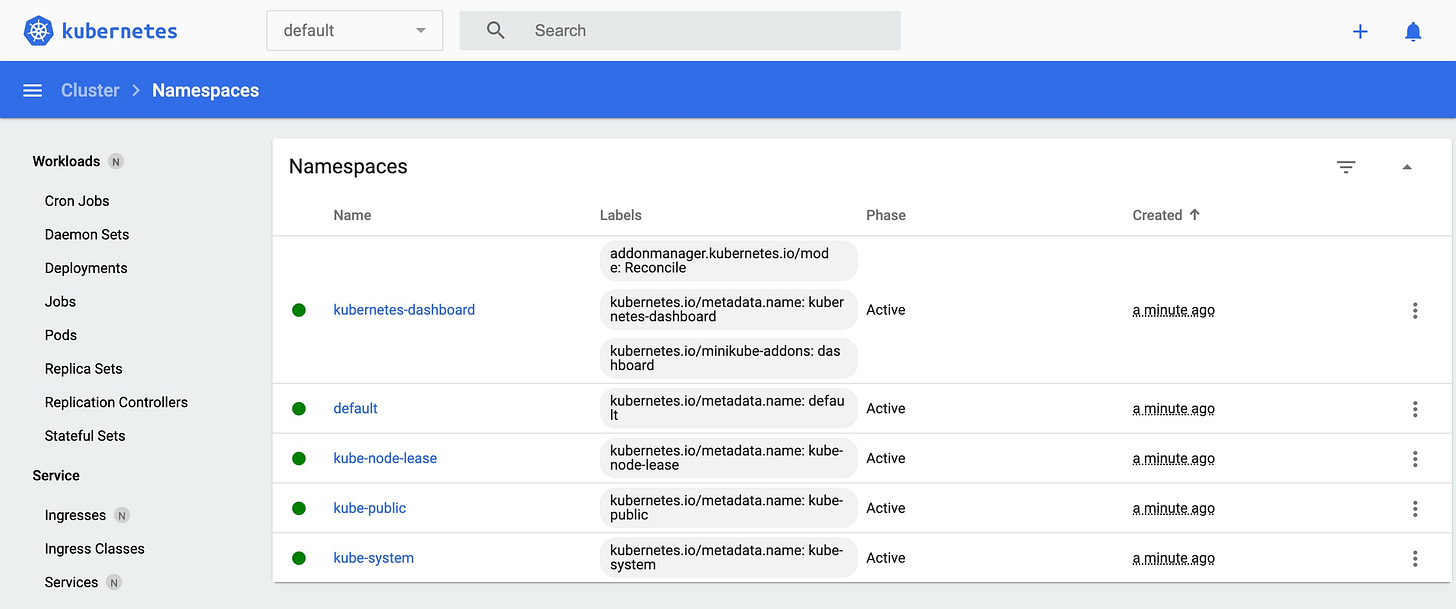This screenshot has width=1456, height=609.
Task: Click into the Search field
Action: tap(680, 30)
